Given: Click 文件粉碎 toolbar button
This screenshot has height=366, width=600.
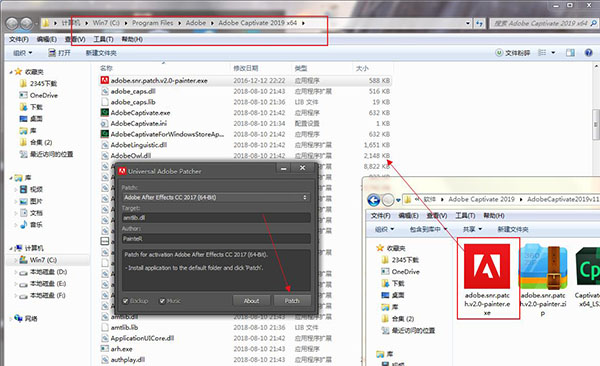Looking at the screenshot, I should pos(513,53).
